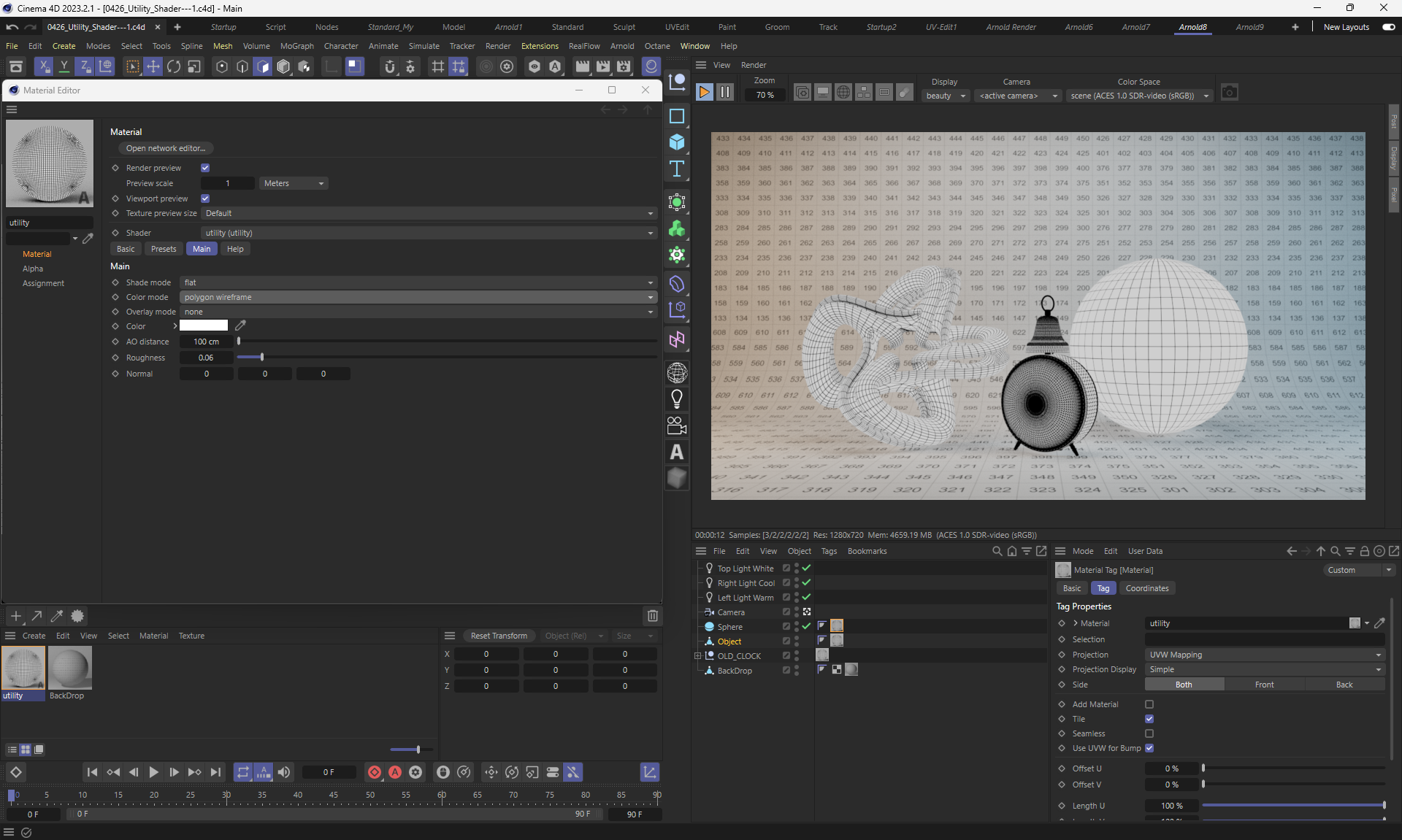Select the Text spline tool icon
1402x840 pixels.
tap(677, 169)
